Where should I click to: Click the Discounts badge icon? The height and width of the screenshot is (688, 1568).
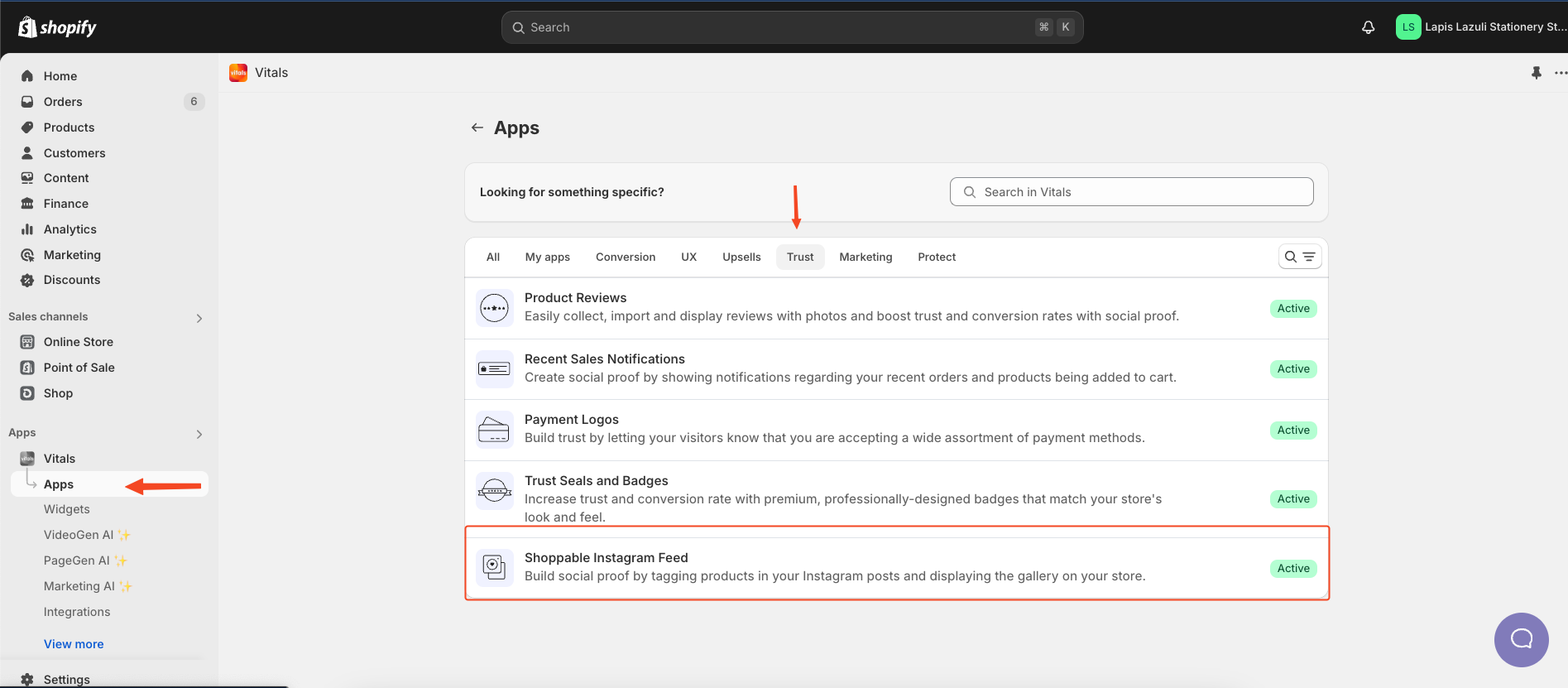click(27, 280)
